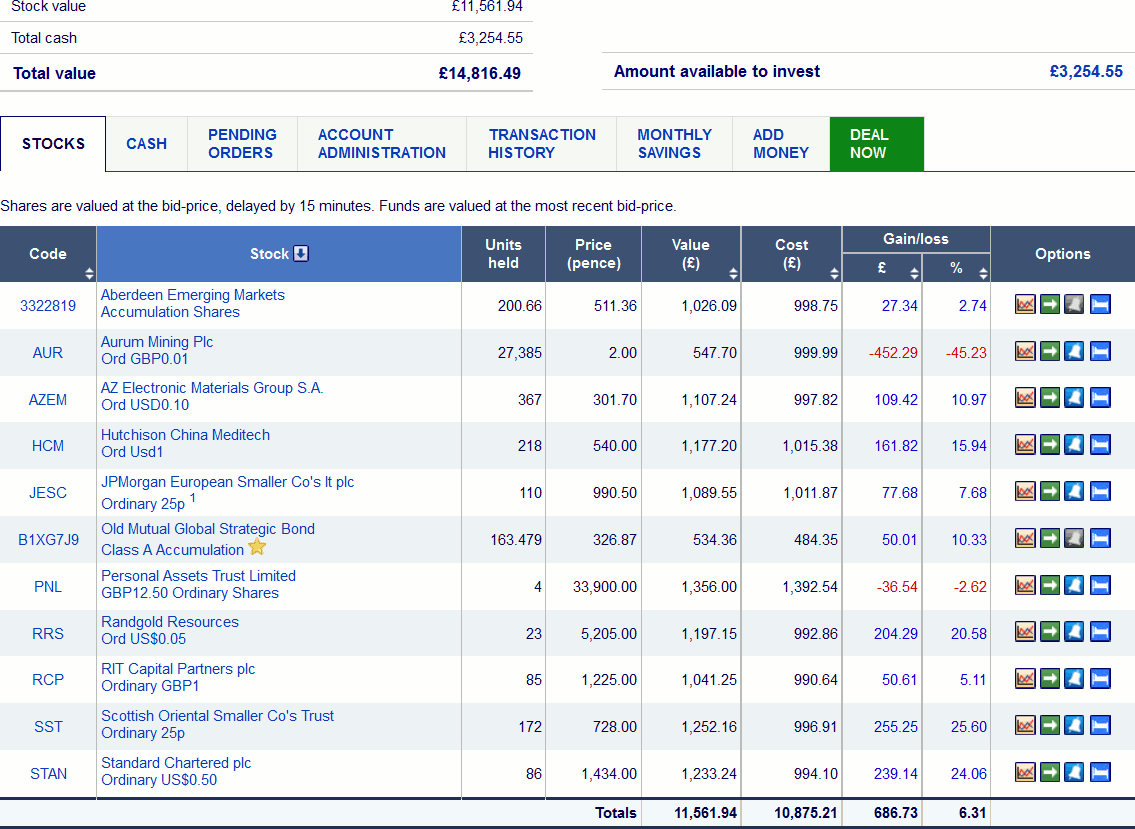Open the chart icon in the AUR row
The height and width of the screenshot is (829, 1135).
tap(1025, 352)
